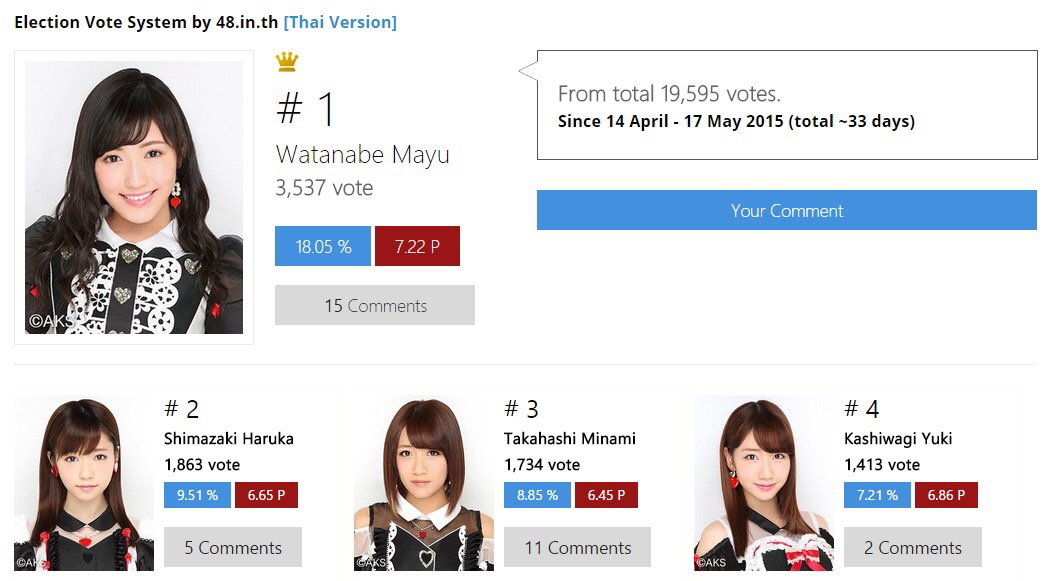1044x581 pixels.
Task: Click the 7.21 % blue badge
Action: (878, 495)
